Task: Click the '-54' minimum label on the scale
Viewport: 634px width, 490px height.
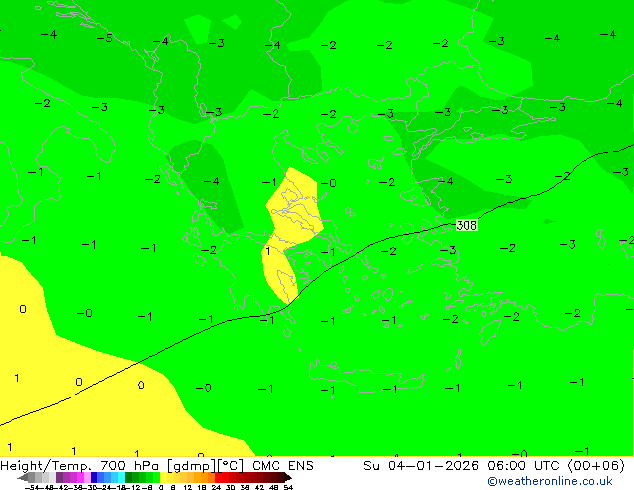Action: pyautogui.click(x=32, y=488)
